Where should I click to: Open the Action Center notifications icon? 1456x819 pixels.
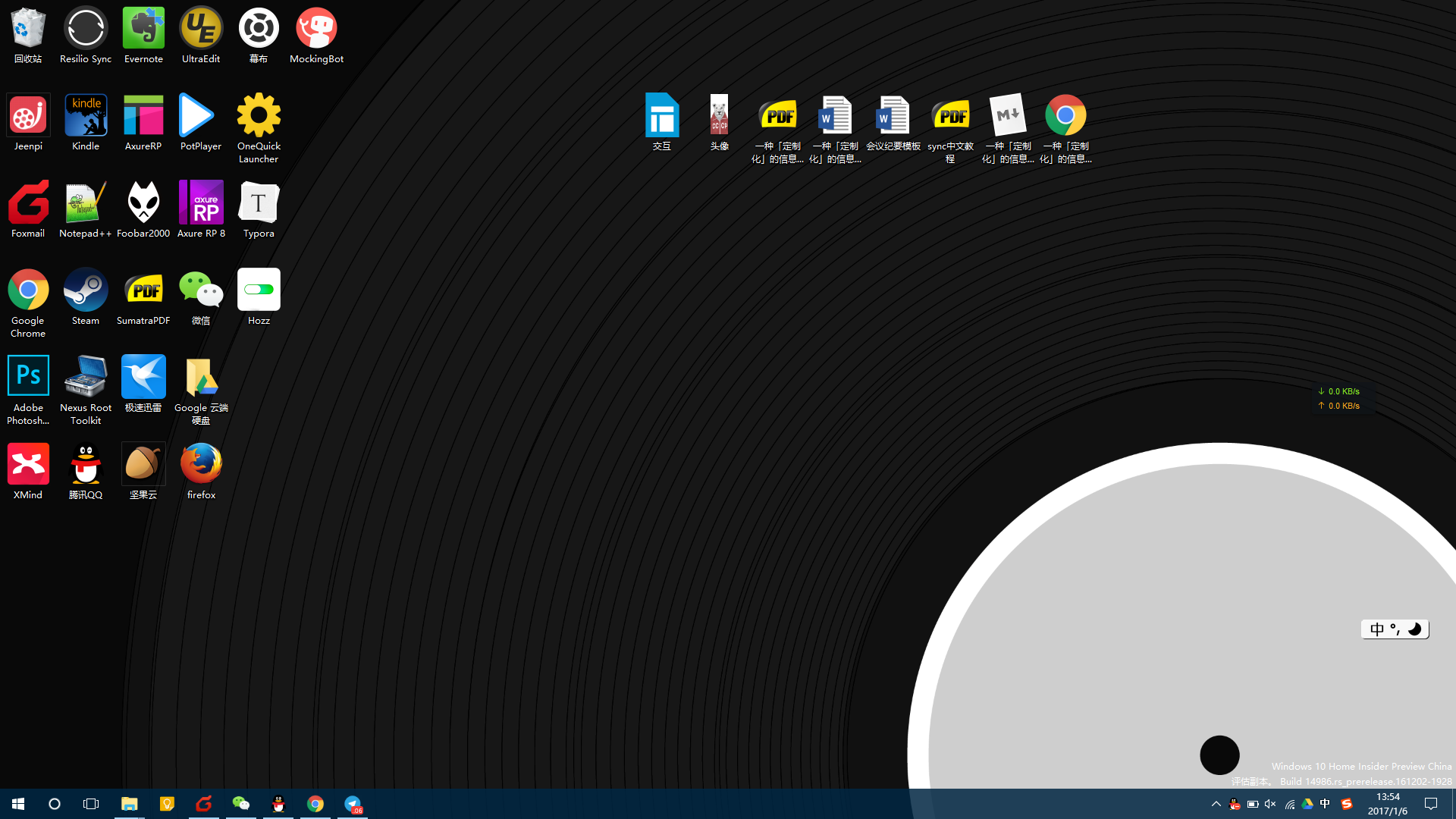click(x=1431, y=804)
